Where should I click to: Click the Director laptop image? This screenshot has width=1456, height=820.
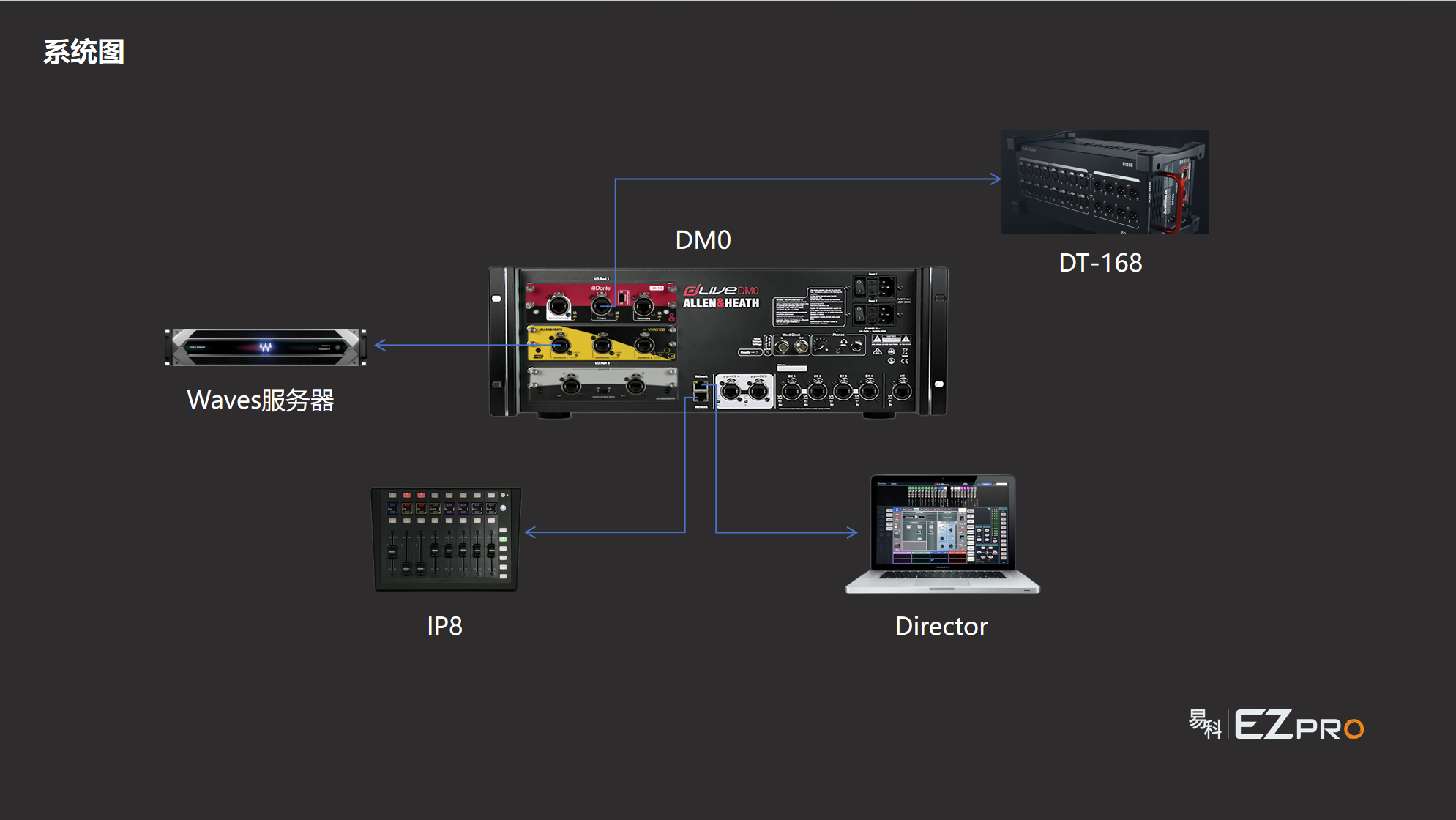point(942,534)
